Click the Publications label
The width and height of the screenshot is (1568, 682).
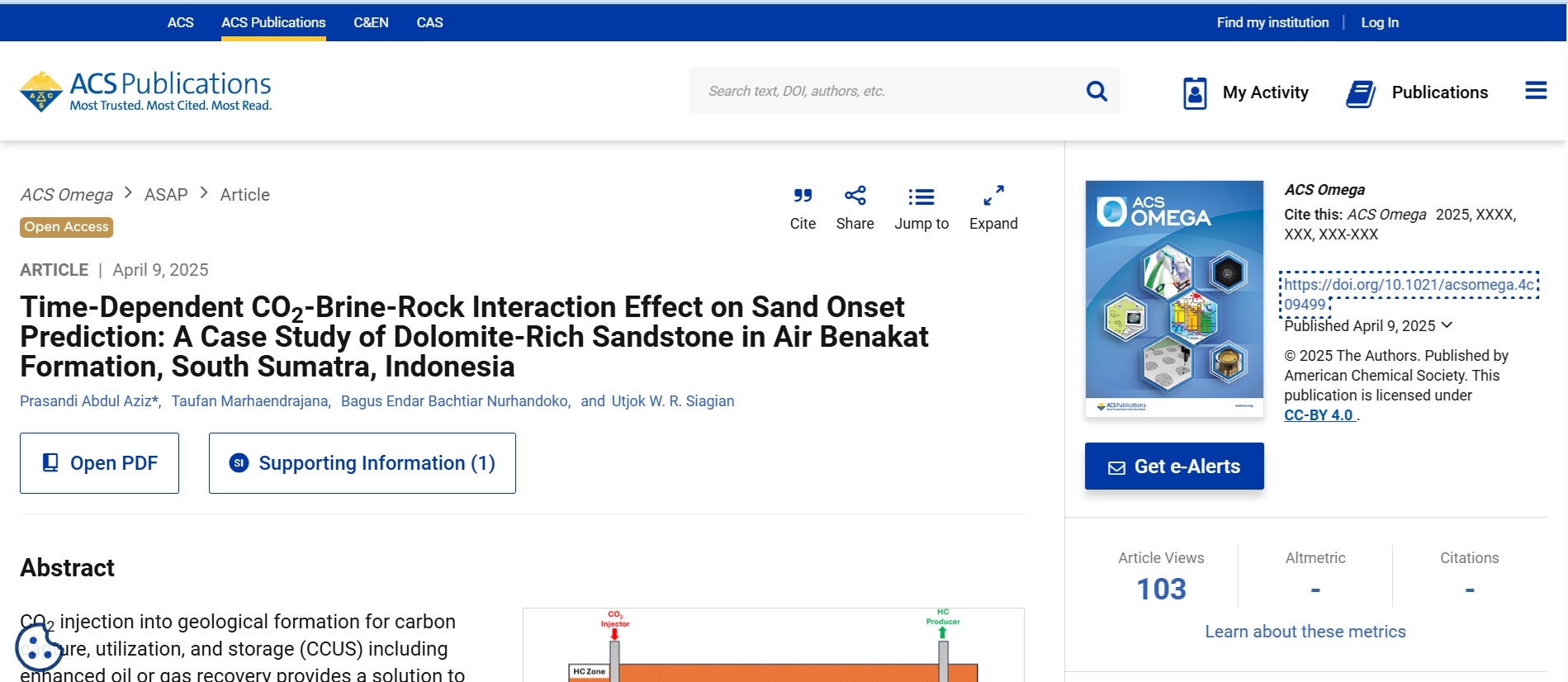1440,92
